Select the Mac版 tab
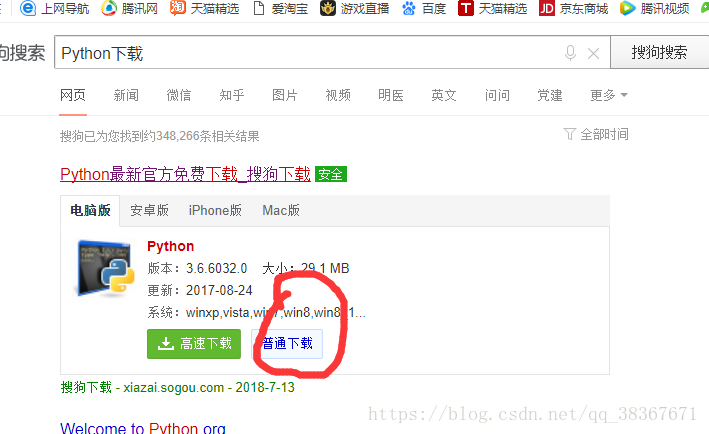This screenshot has height=434, width=709. [x=281, y=210]
